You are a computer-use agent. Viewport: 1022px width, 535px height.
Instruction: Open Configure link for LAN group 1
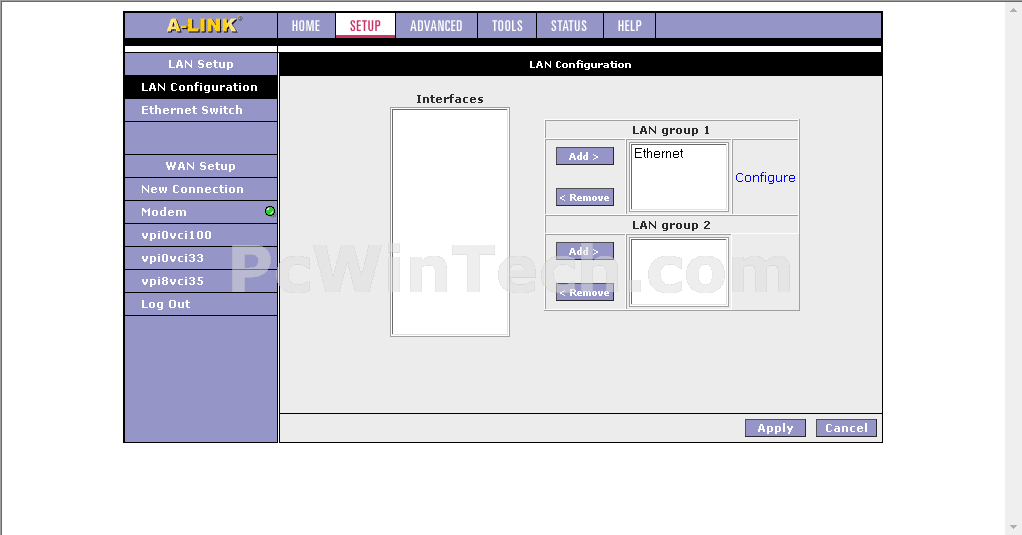(765, 177)
